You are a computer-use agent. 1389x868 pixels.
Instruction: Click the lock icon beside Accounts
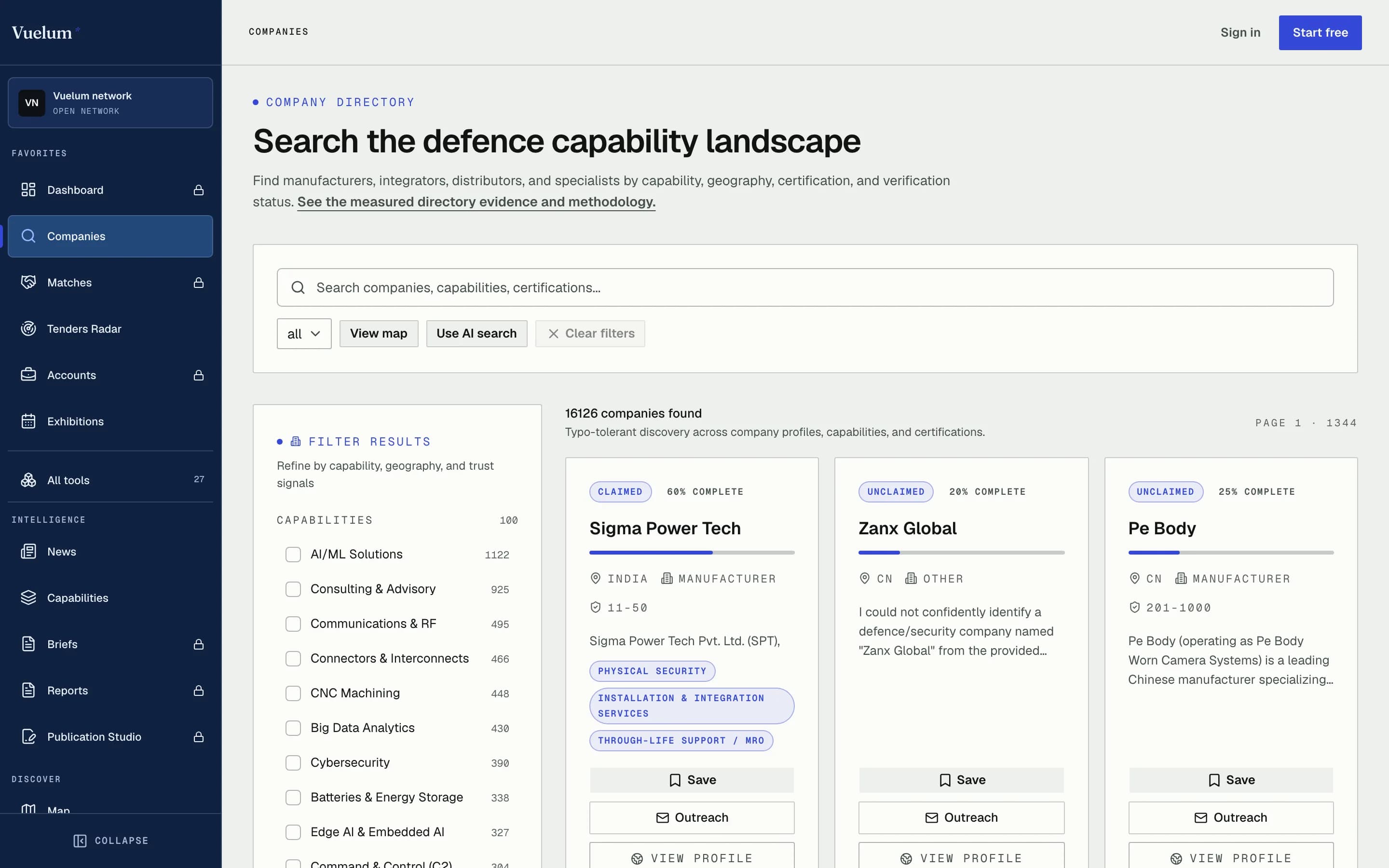coord(199,375)
